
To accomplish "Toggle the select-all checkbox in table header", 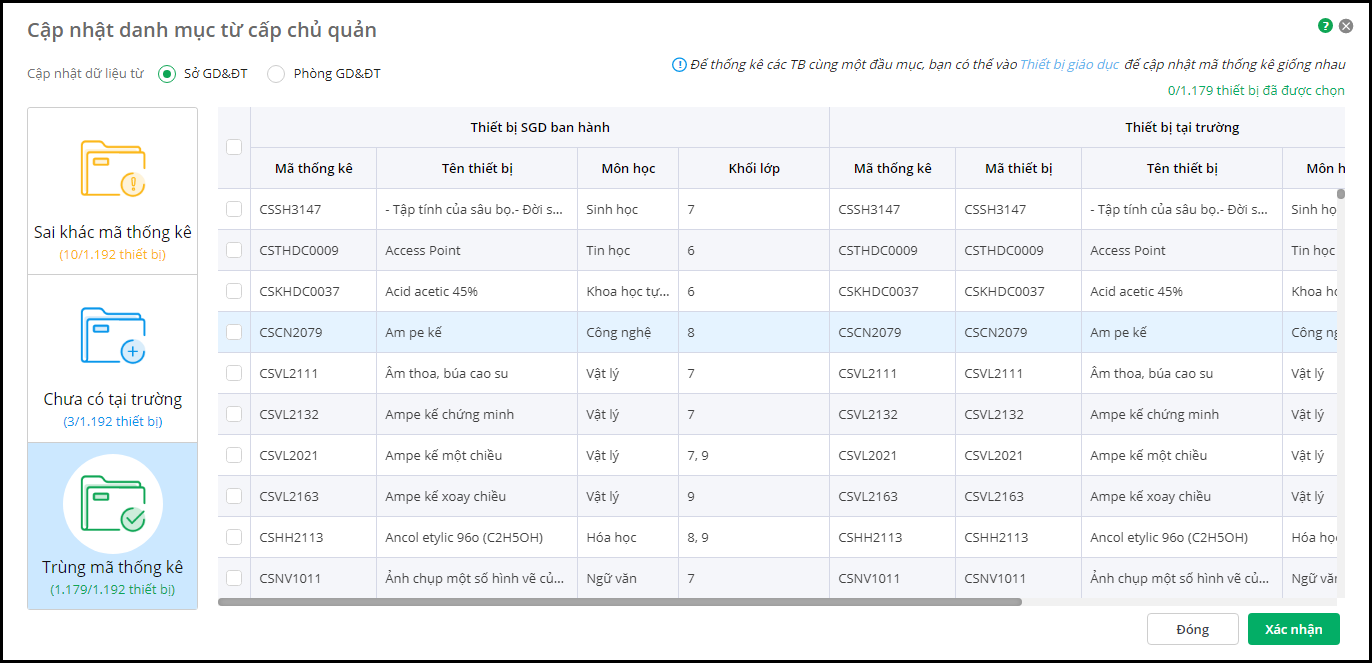I will click(x=234, y=147).
